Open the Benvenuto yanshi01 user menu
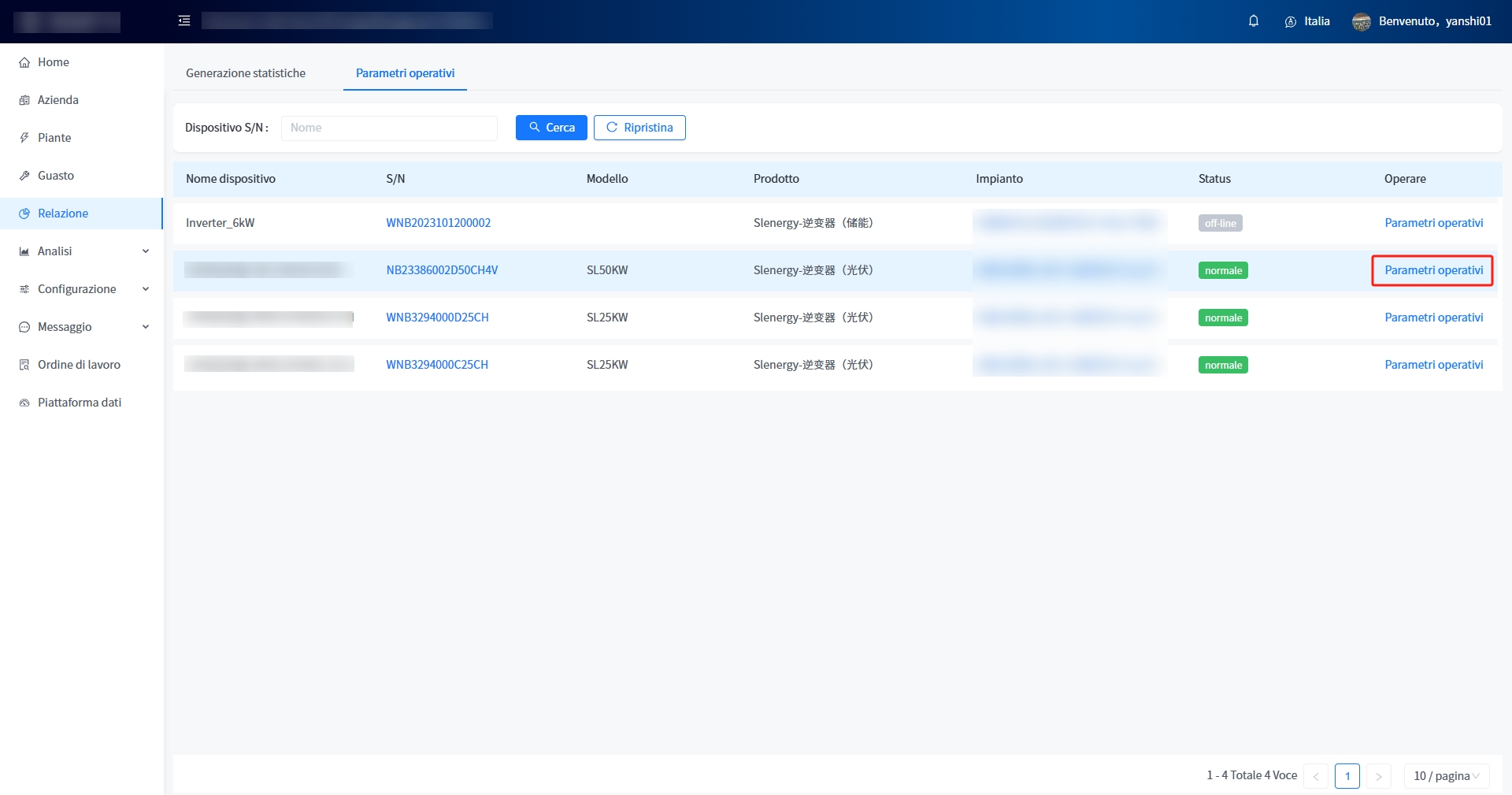The image size is (1512, 795). click(1422, 22)
